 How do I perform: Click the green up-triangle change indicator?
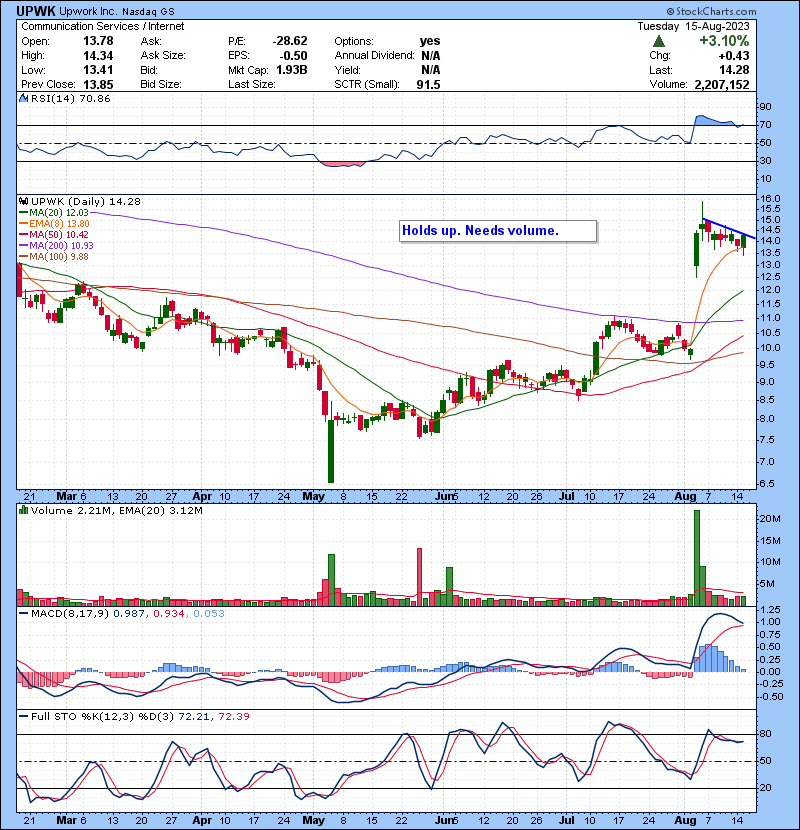[x=659, y=41]
